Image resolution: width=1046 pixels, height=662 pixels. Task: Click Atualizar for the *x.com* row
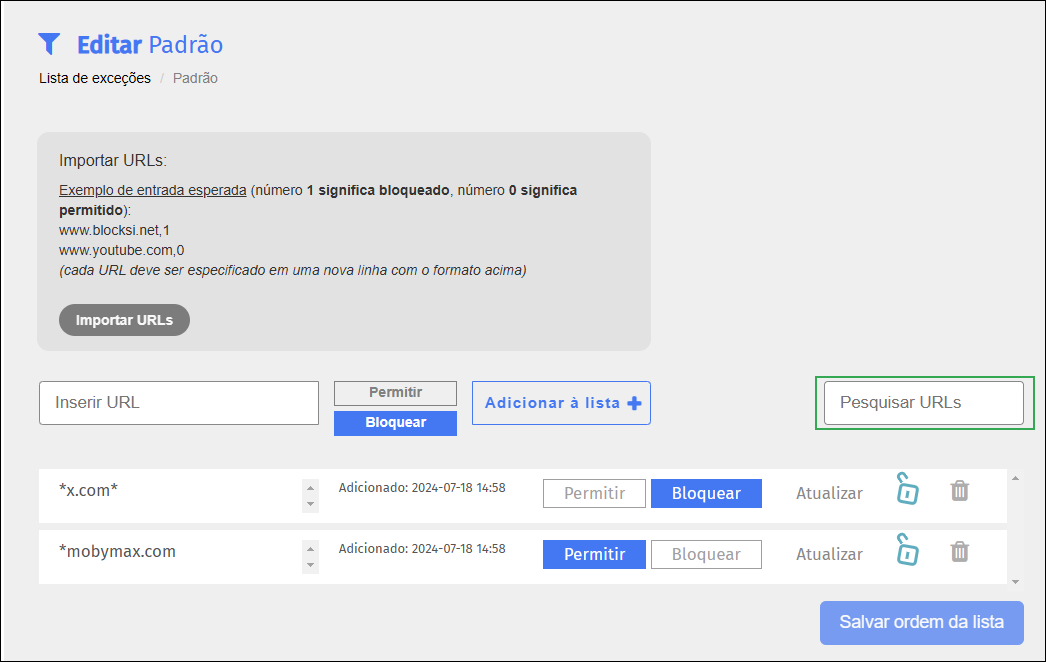(829, 493)
